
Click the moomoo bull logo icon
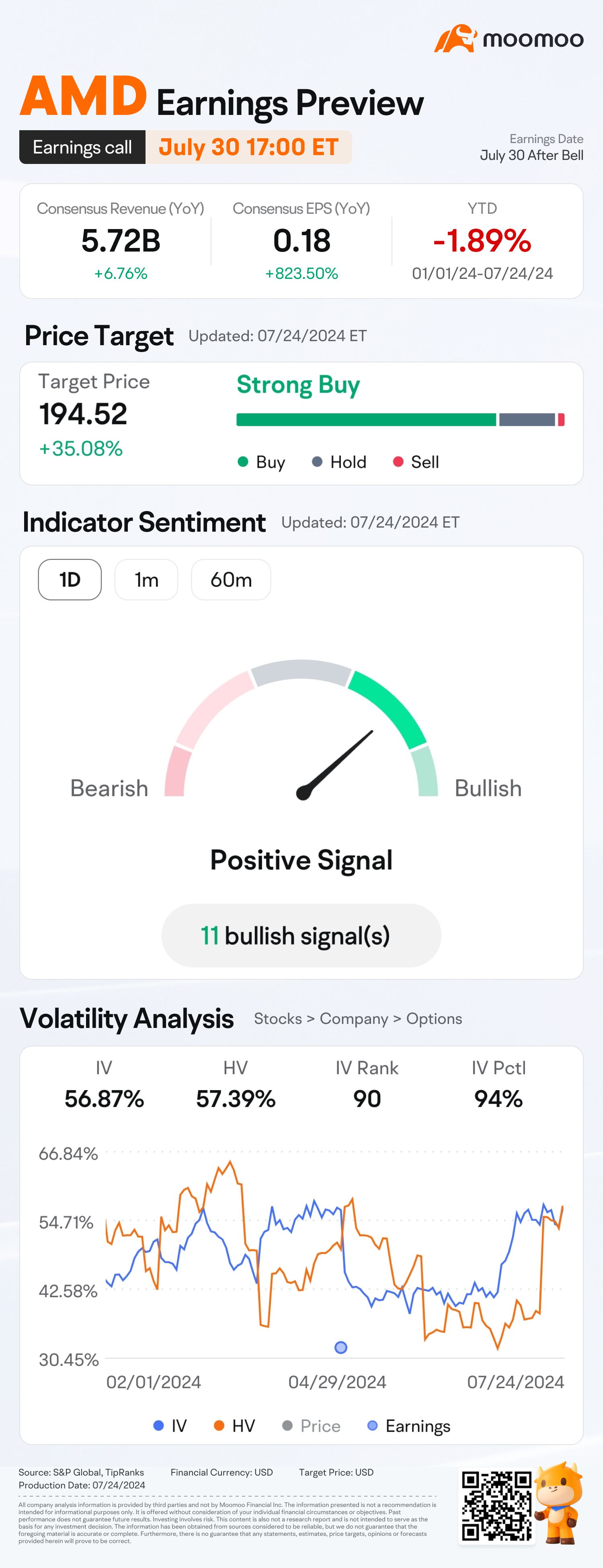tap(455, 38)
